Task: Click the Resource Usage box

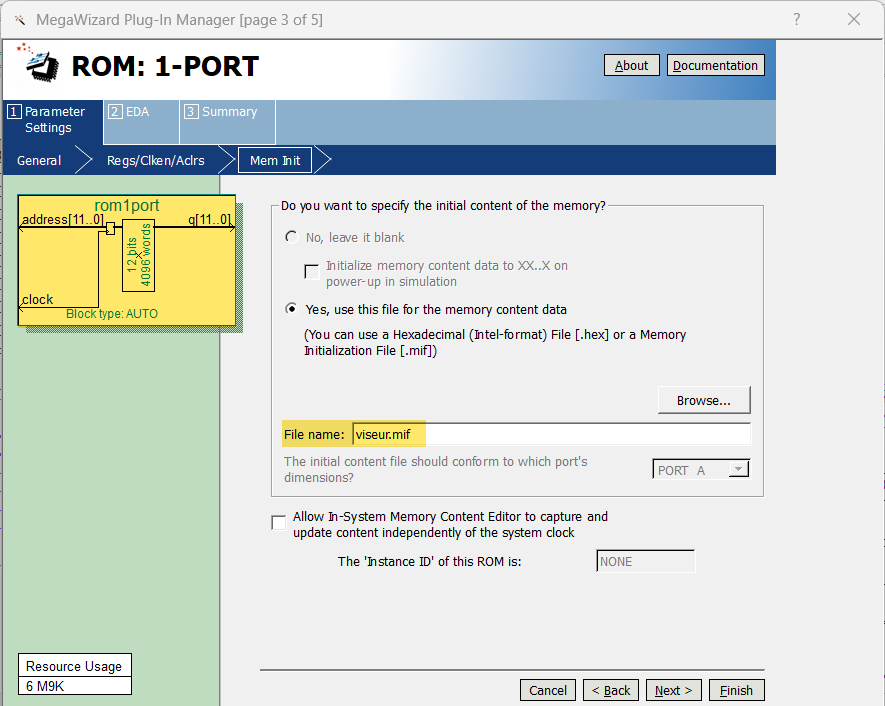Action: [75, 674]
